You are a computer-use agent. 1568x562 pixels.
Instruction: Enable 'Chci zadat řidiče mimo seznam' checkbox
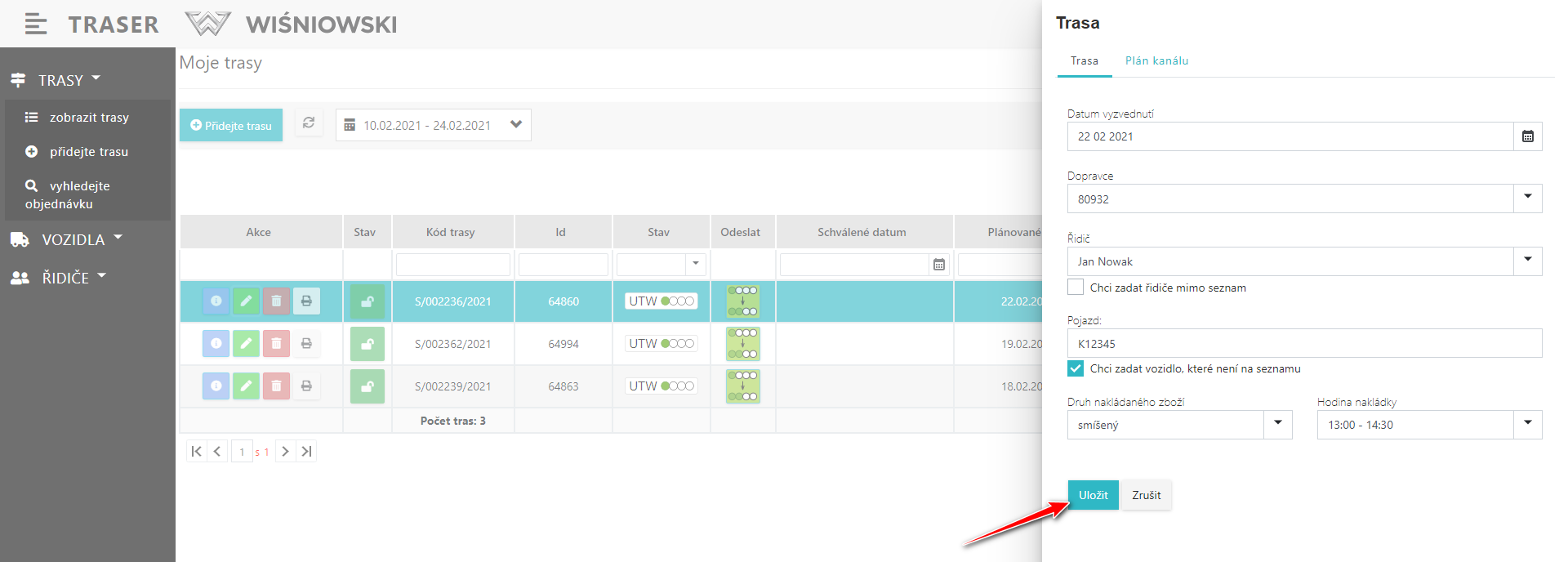1076,288
